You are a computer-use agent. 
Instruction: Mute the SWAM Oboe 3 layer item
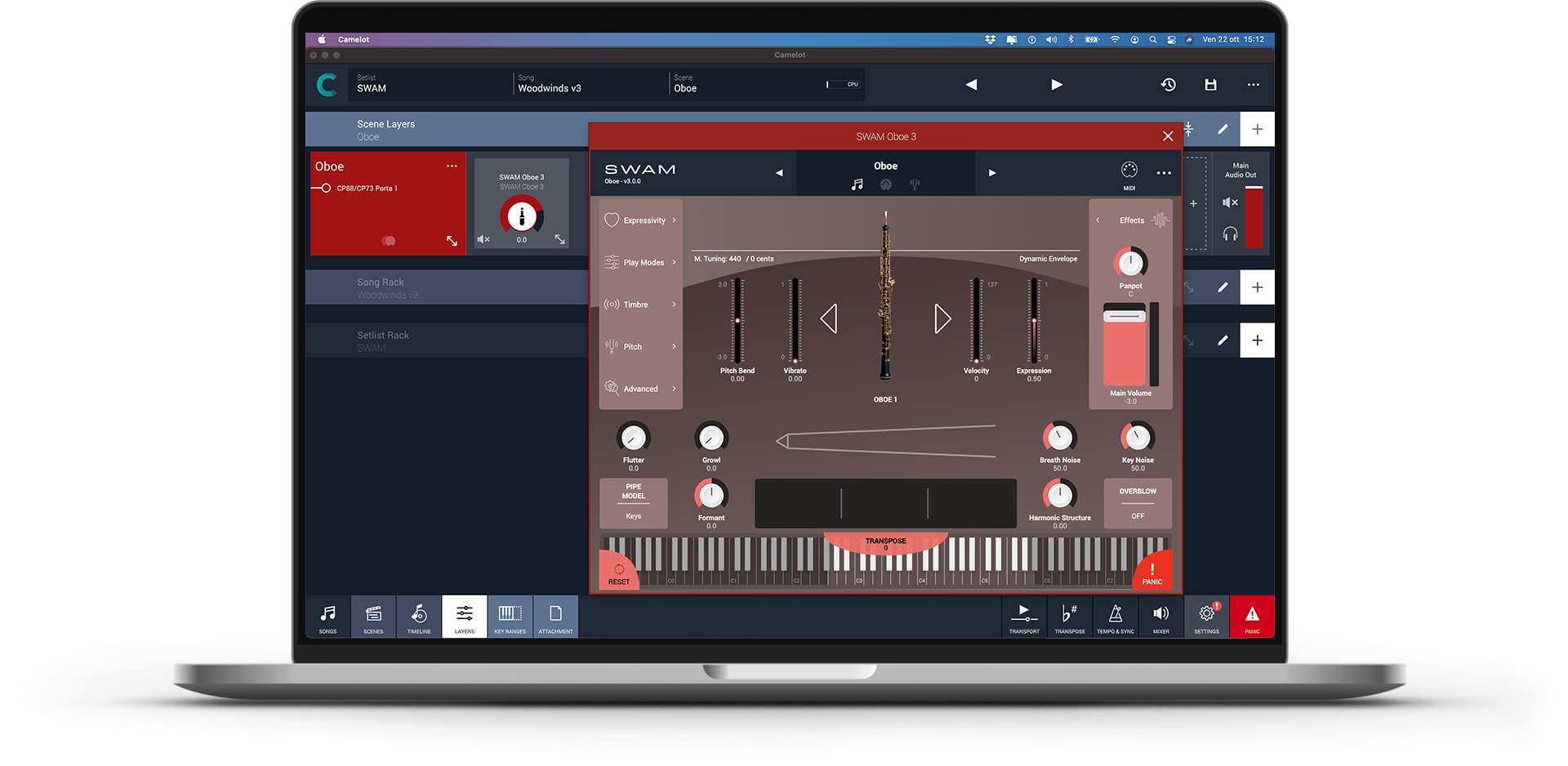click(x=483, y=239)
